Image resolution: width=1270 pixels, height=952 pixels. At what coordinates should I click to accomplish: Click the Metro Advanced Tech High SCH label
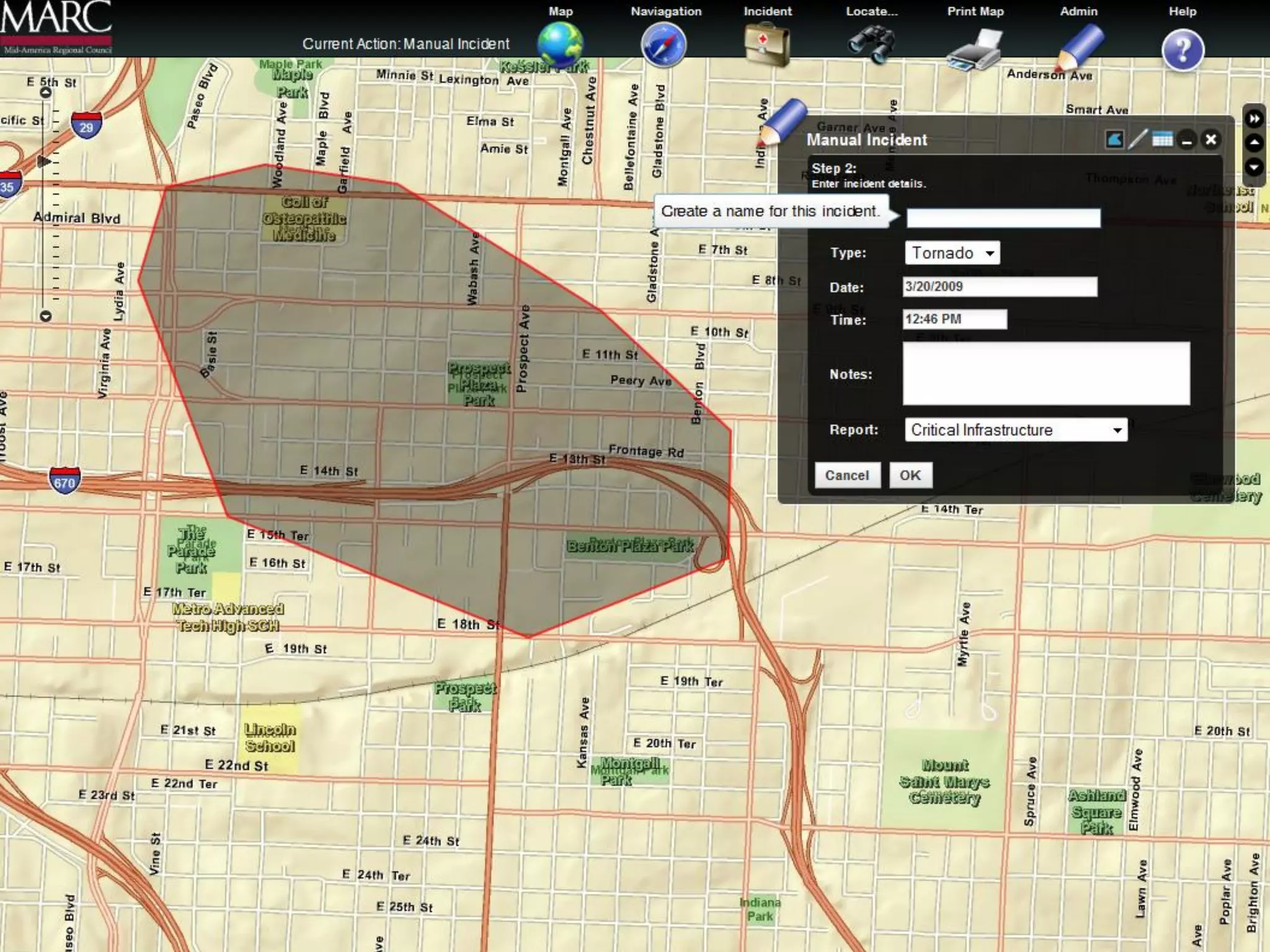point(228,617)
